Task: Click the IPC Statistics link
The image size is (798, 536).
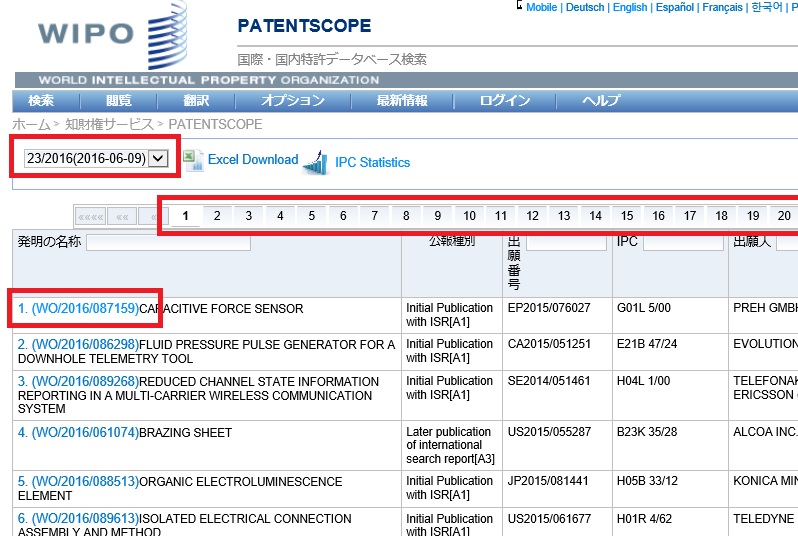Action: pyautogui.click(x=373, y=162)
